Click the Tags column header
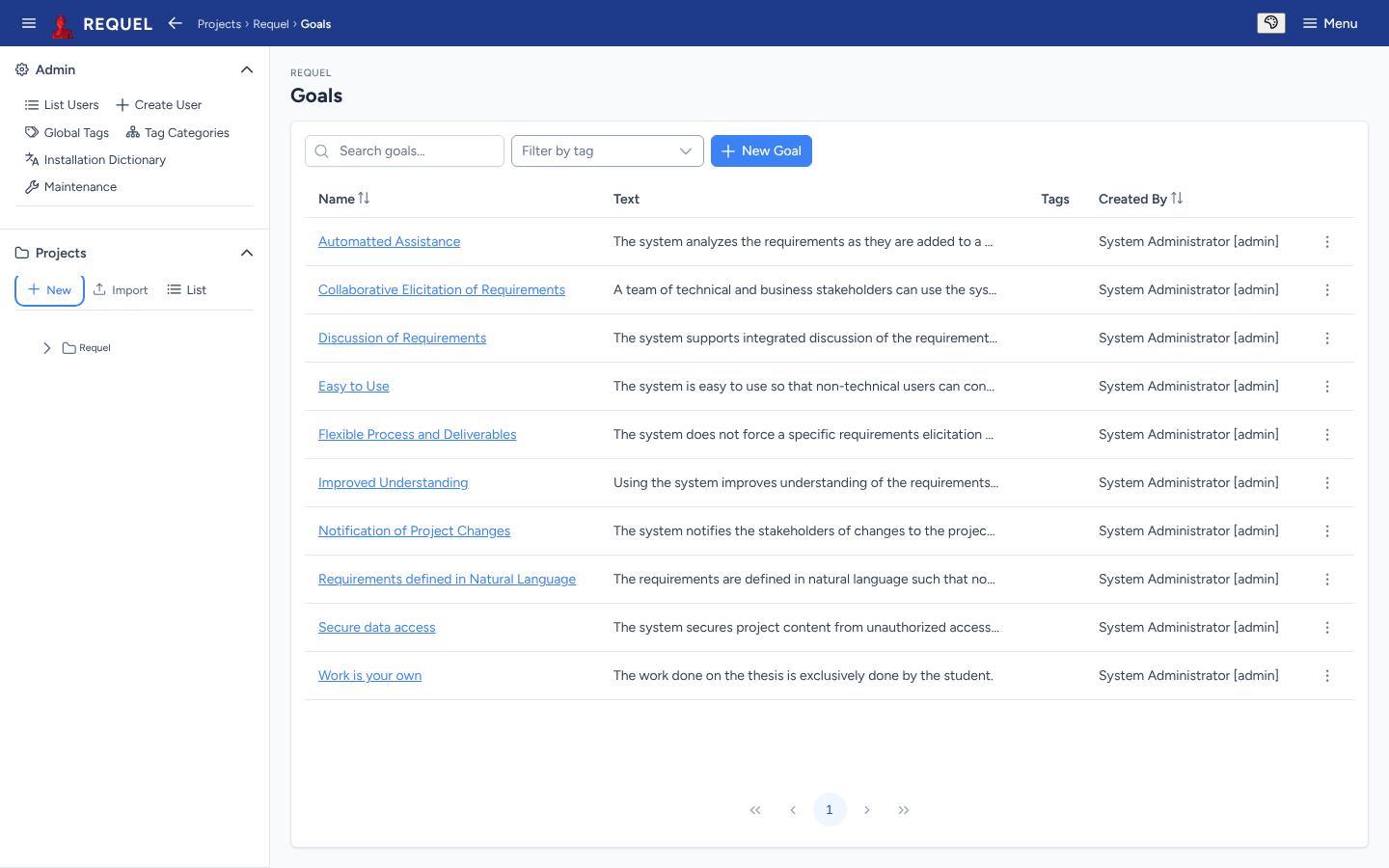This screenshot has height=868, width=1389. (x=1055, y=200)
